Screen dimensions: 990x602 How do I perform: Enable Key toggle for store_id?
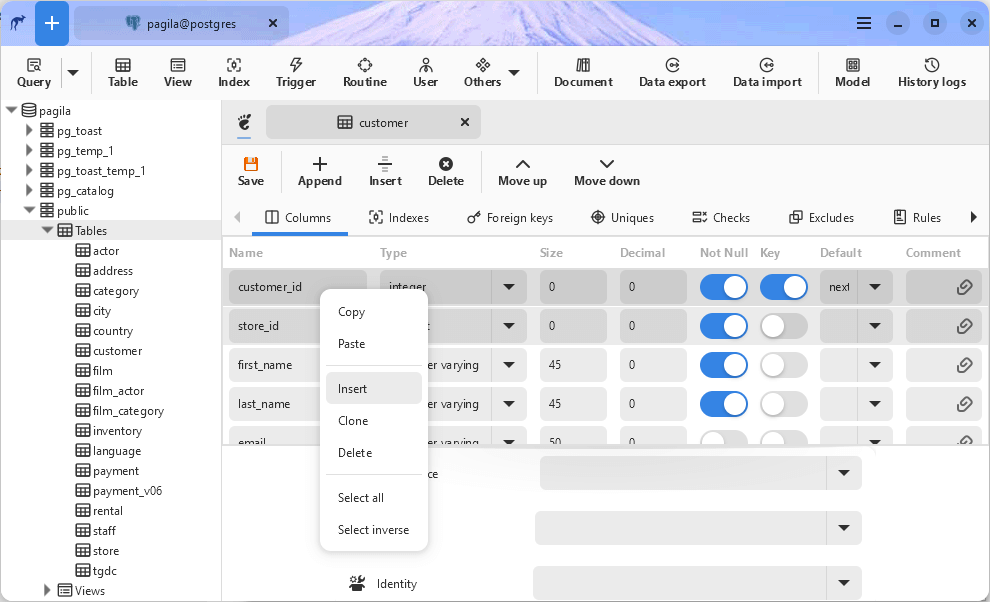[783, 326]
